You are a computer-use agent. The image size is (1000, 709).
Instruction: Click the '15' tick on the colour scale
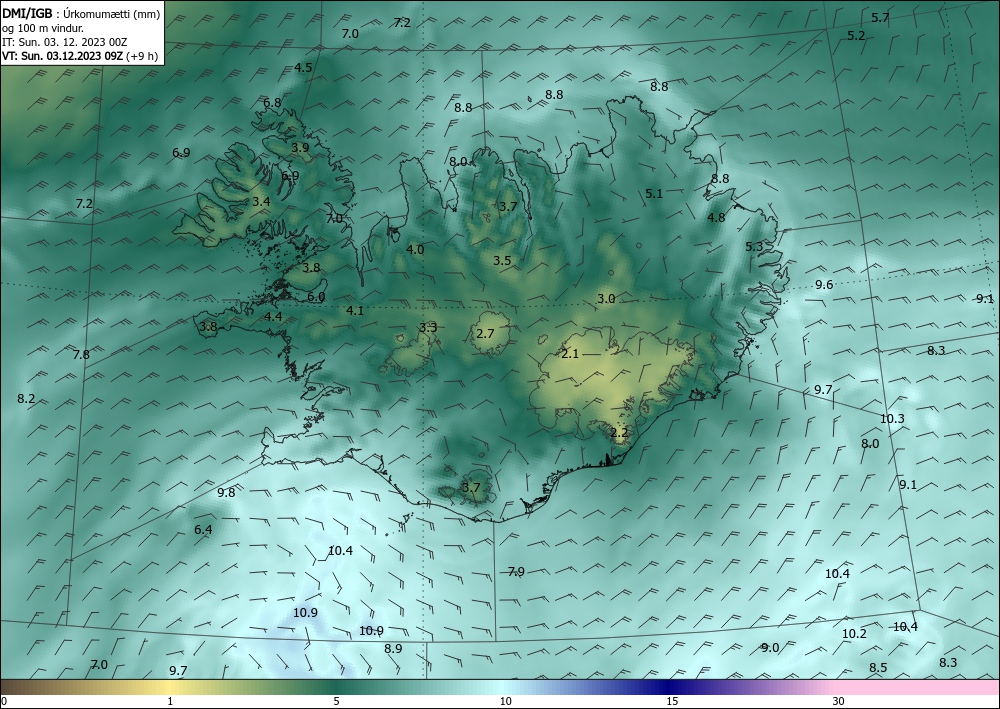[x=672, y=702]
